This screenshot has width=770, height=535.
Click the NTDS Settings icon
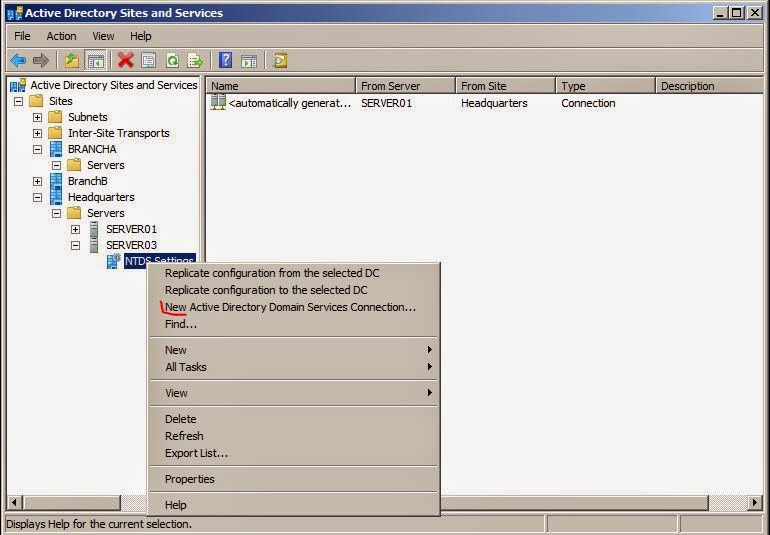[114, 261]
